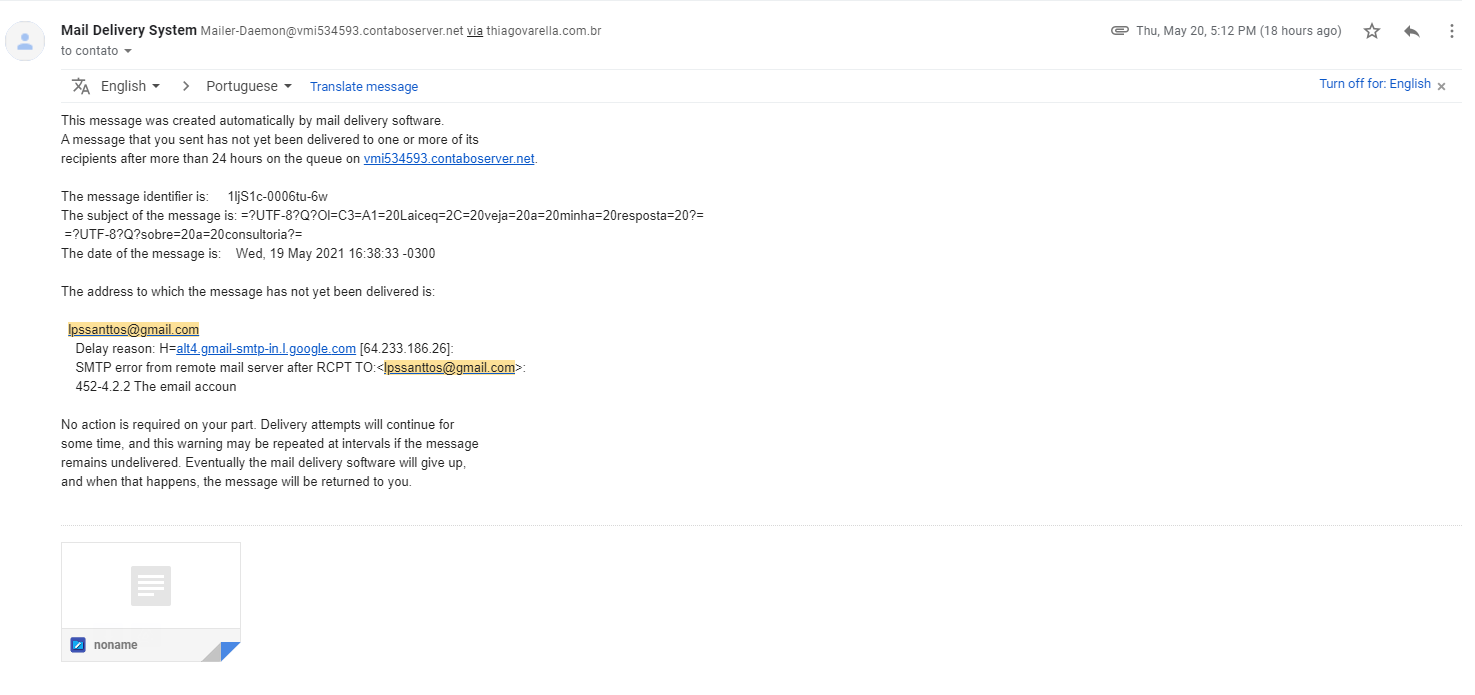This screenshot has height=695, width=1475.
Task: Click the sender profile avatar
Action: [25, 41]
